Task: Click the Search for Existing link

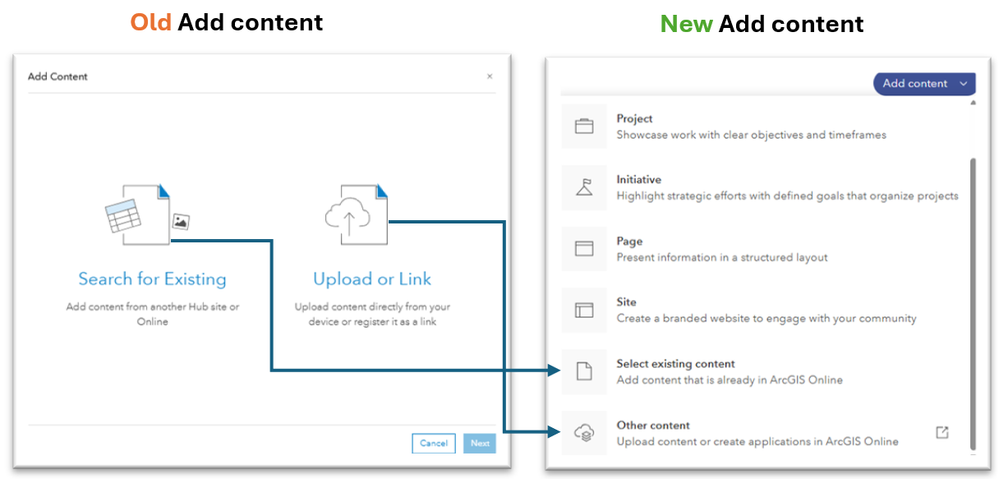Action: pyautogui.click(x=152, y=279)
